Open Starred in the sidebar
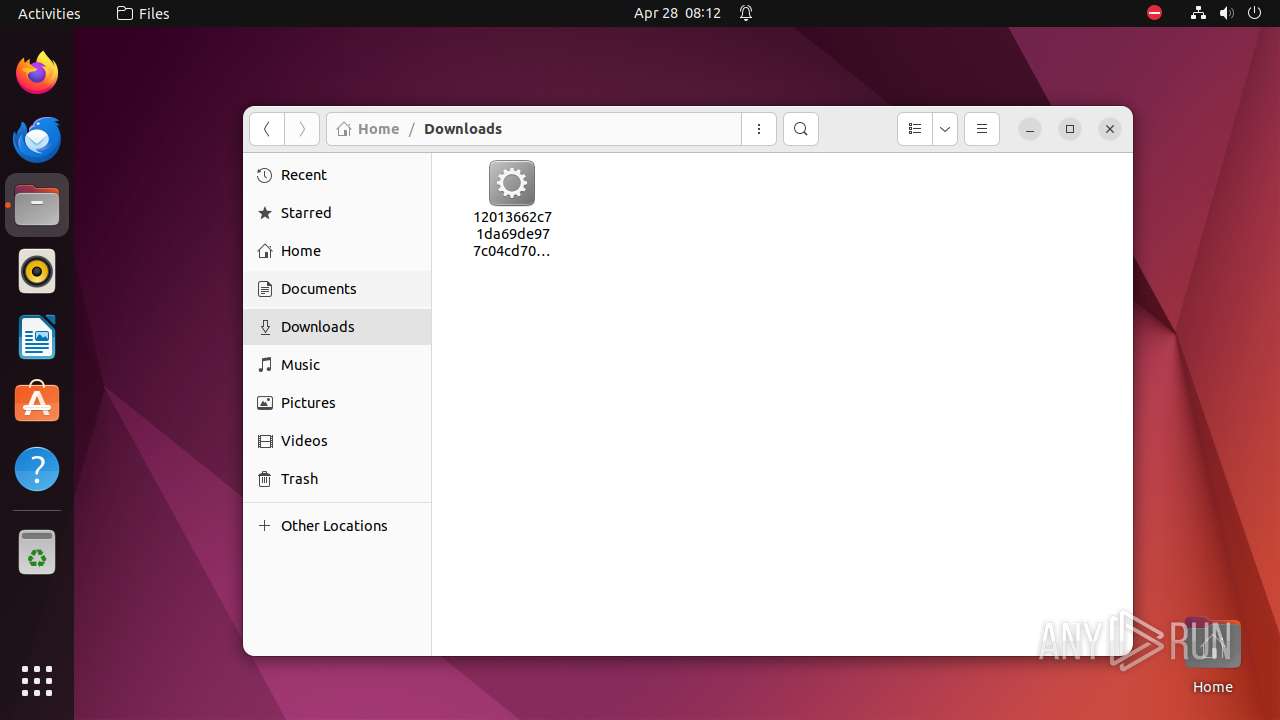This screenshot has width=1280, height=720. tap(337, 213)
